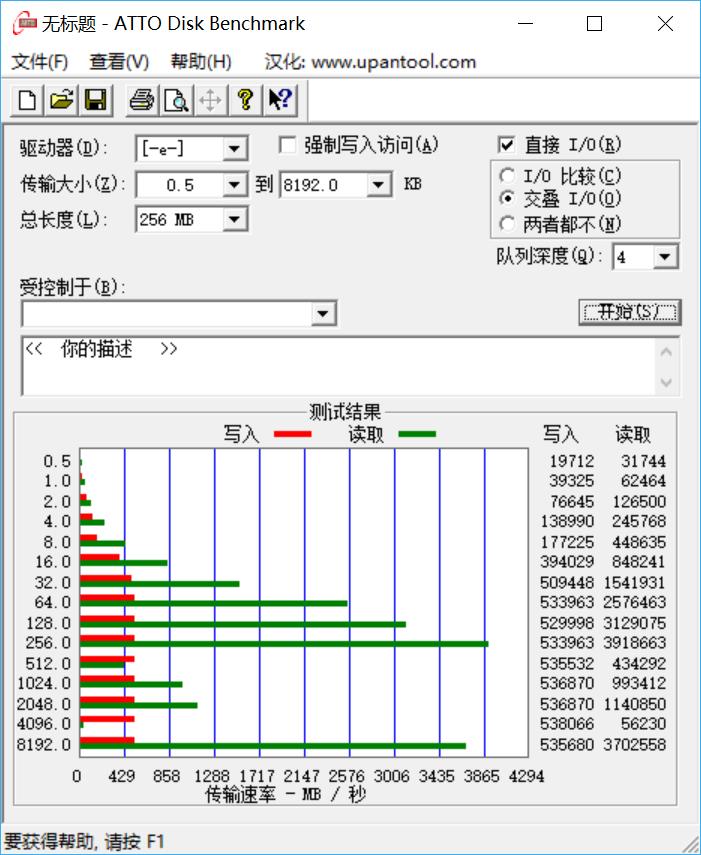This screenshot has height=855, width=701.
Task: Click the write value 538066
Action: (567, 724)
